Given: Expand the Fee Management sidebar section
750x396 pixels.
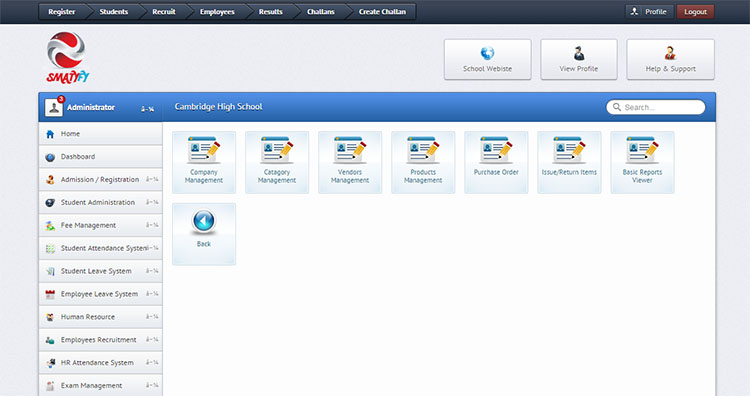Looking at the screenshot, I should click(100, 225).
